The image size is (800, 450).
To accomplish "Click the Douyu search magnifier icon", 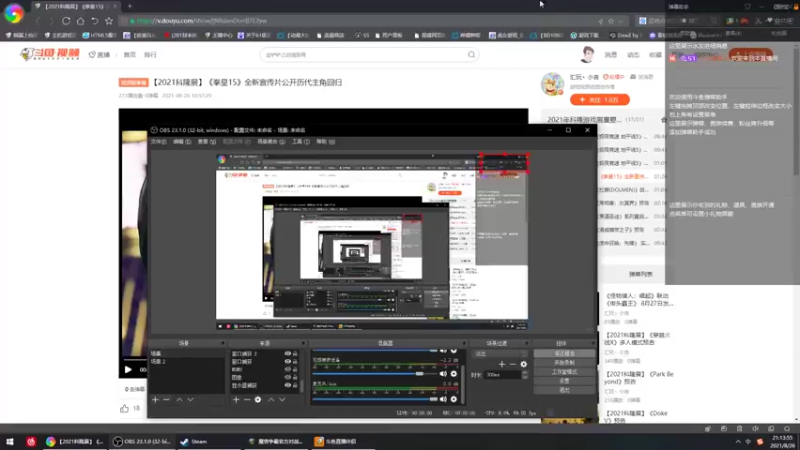I will coord(471,55).
